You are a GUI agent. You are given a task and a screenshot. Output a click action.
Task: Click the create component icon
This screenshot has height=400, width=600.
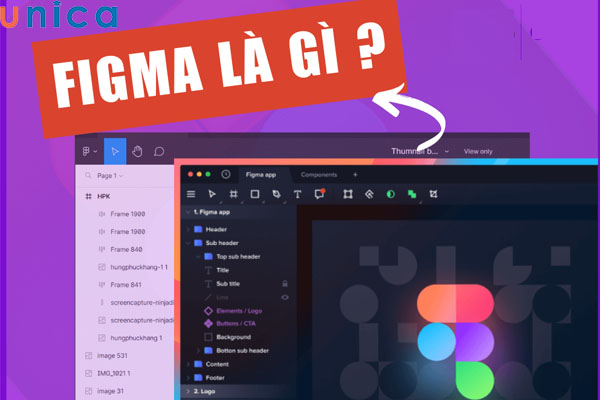369,194
